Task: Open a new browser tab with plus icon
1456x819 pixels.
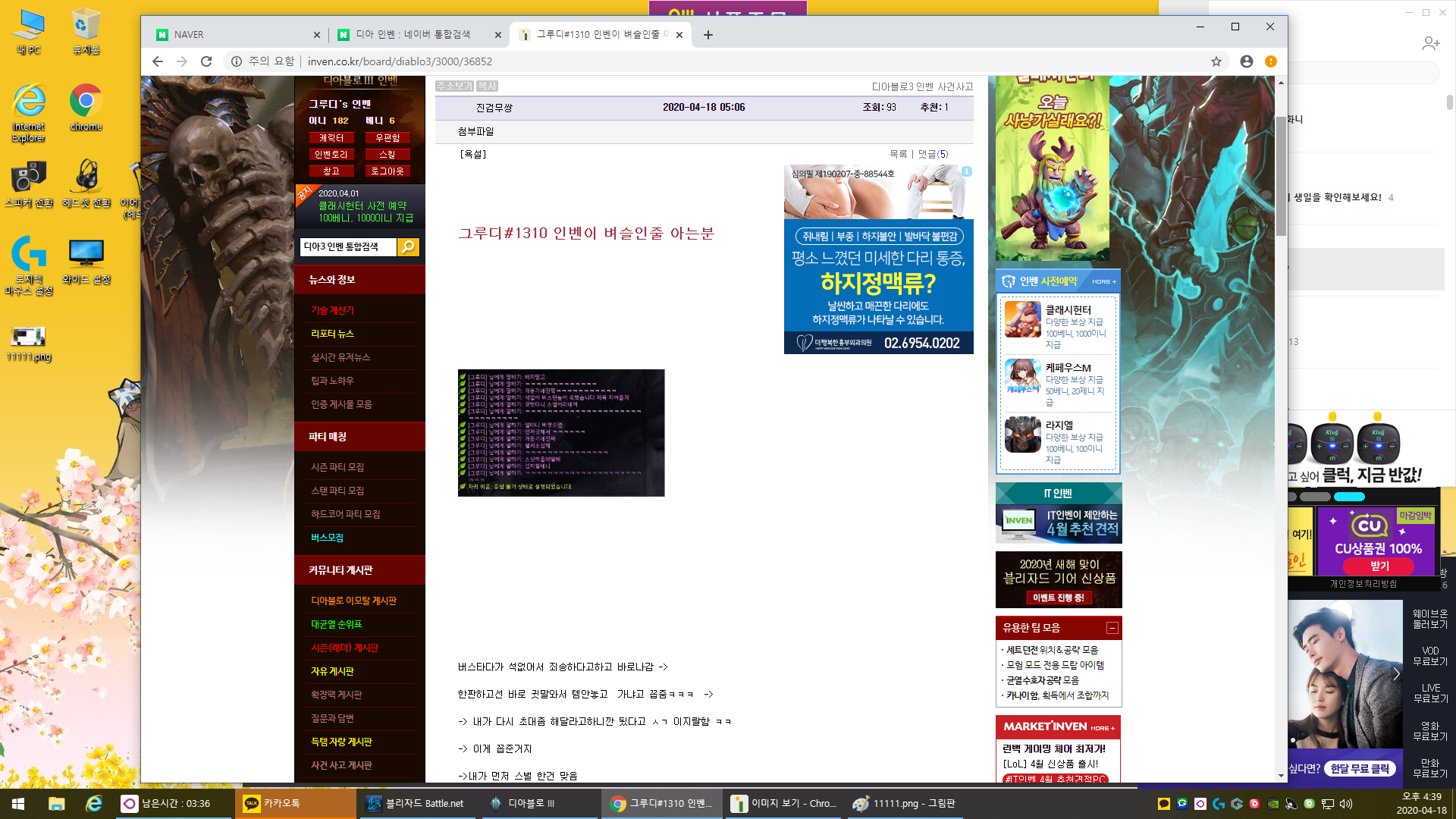Action: click(x=708, y=35)
